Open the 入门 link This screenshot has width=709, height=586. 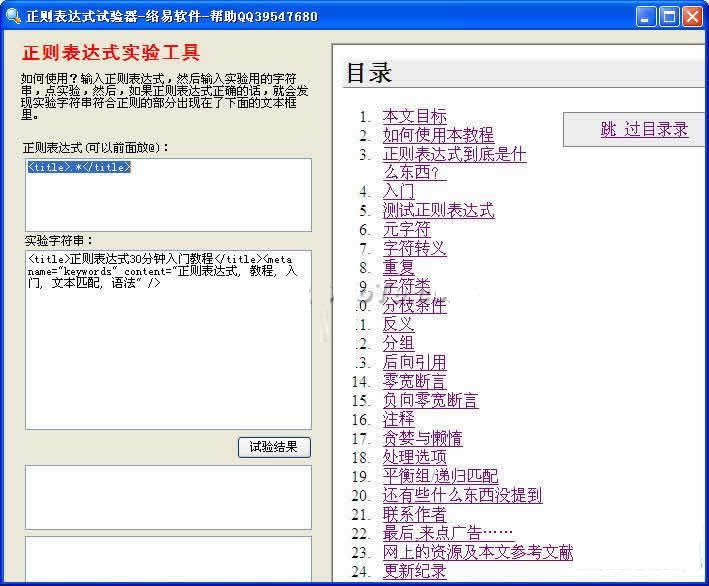(398, 191)
